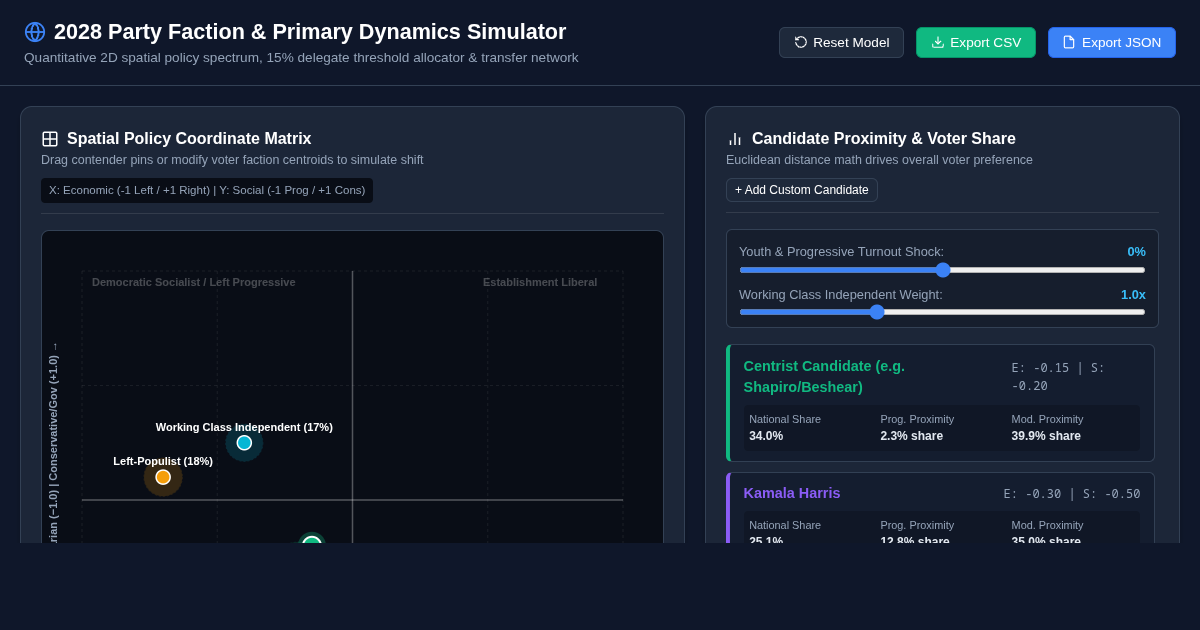Click the 'Democratic Socialist / Left Progressive' quadrant label
The image size is (1200, 630).
click(194, 282)
